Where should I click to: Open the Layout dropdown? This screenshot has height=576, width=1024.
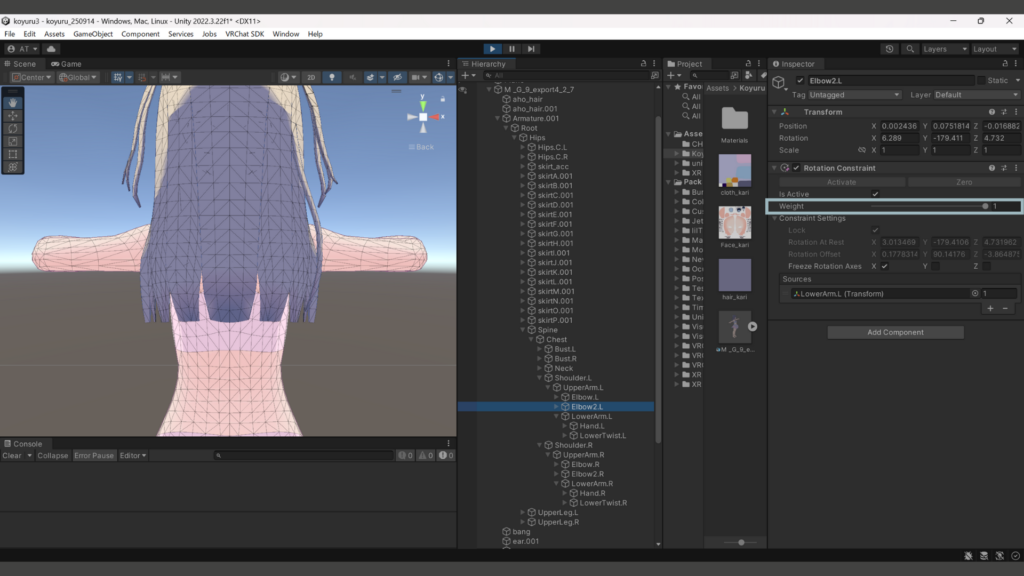point(996,48)
